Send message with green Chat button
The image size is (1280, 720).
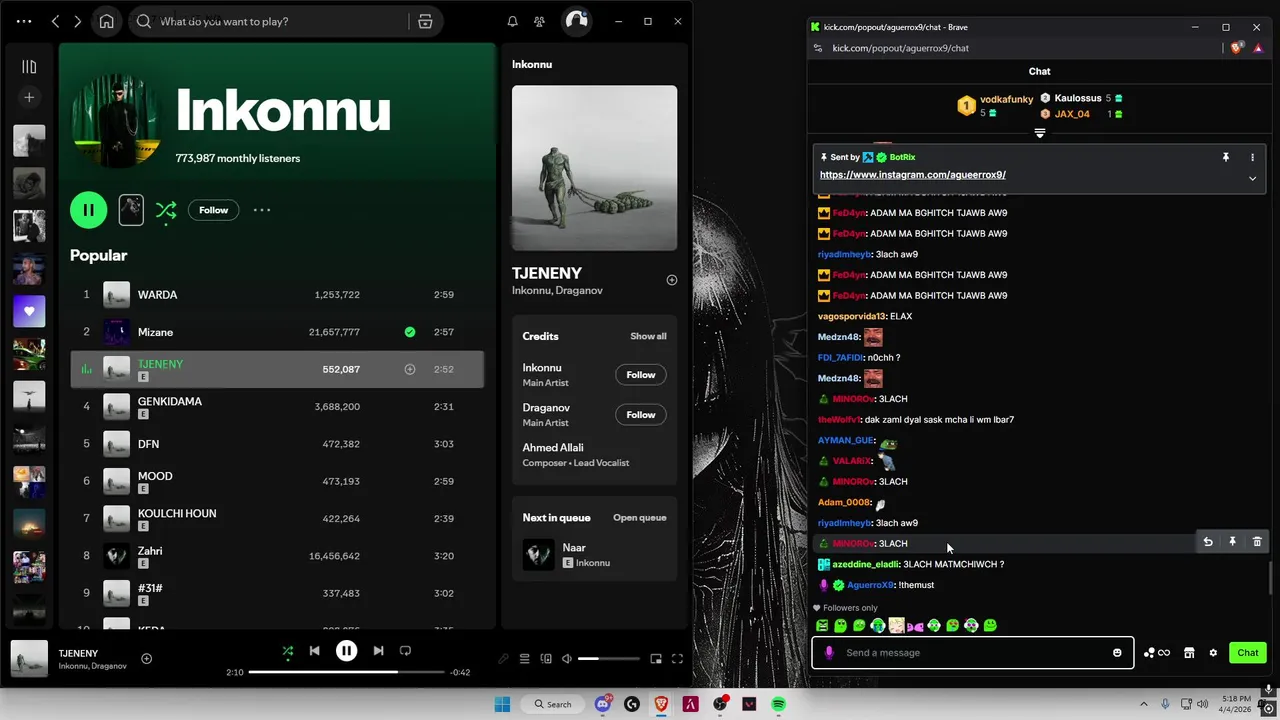pos(1248,653)
